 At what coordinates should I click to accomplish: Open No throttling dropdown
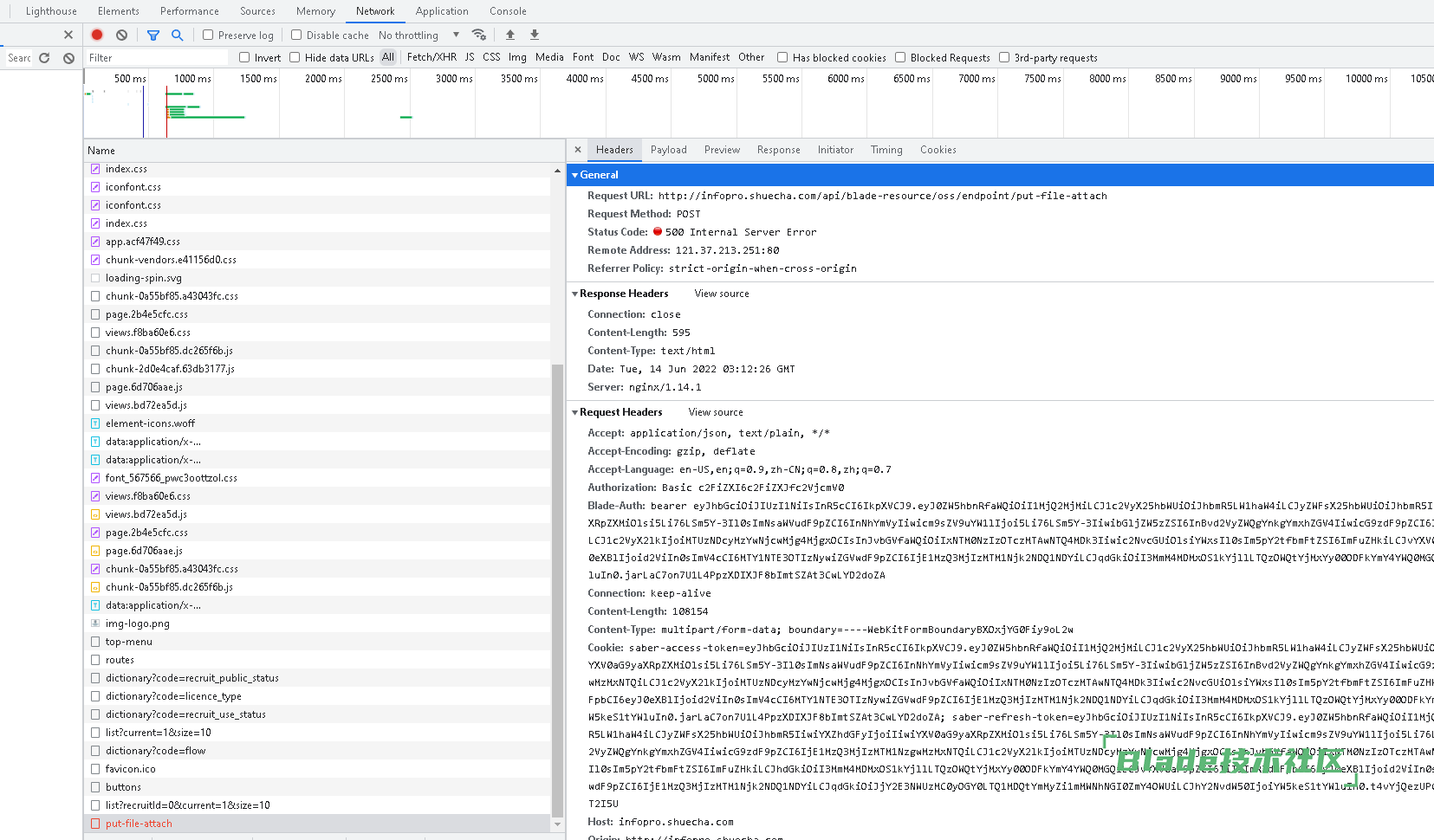pyautogui.click(x=419, y=36)
